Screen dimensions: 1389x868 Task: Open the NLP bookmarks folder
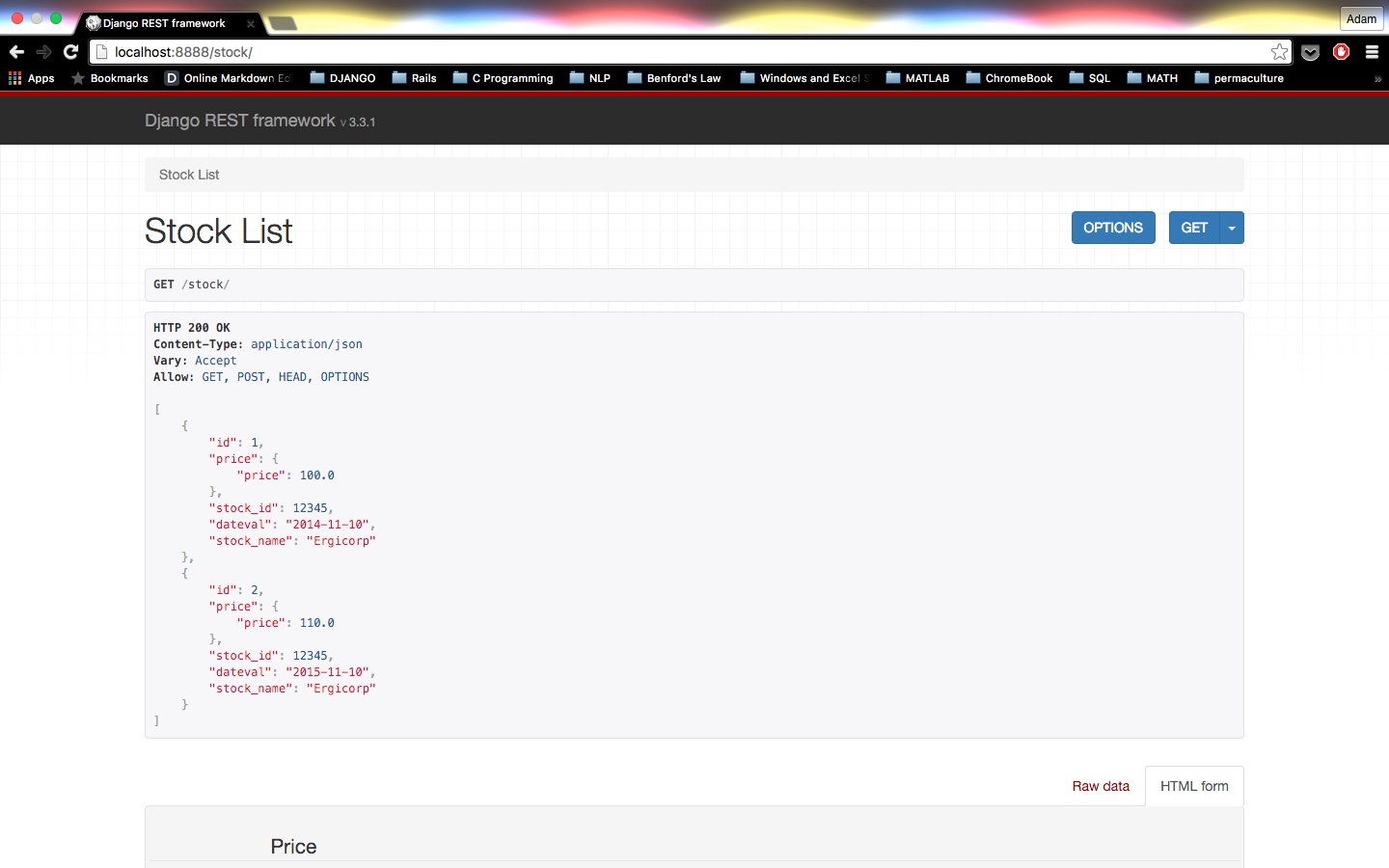click(589, 78)
